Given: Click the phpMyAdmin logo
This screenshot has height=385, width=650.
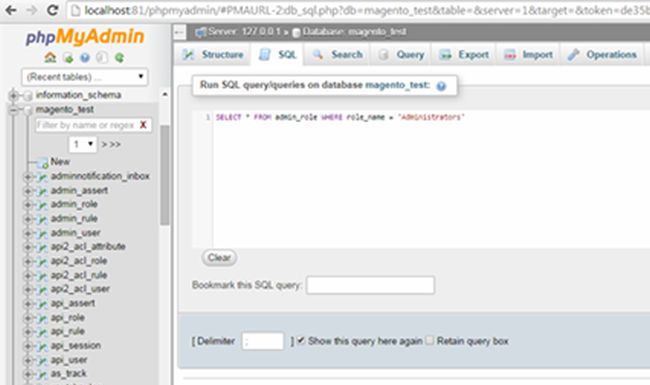Looking at the screenshot, I should pyautogui.click(x=85, y=37).
